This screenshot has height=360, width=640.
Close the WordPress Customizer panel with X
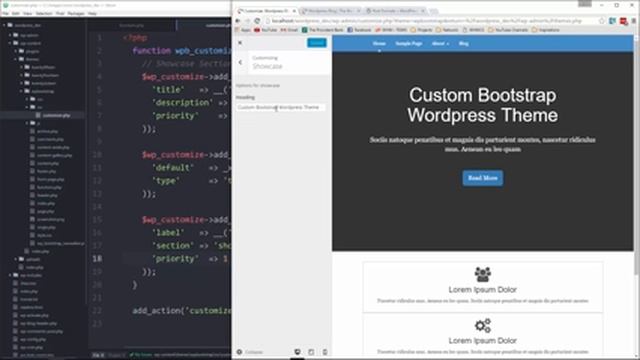240,42
